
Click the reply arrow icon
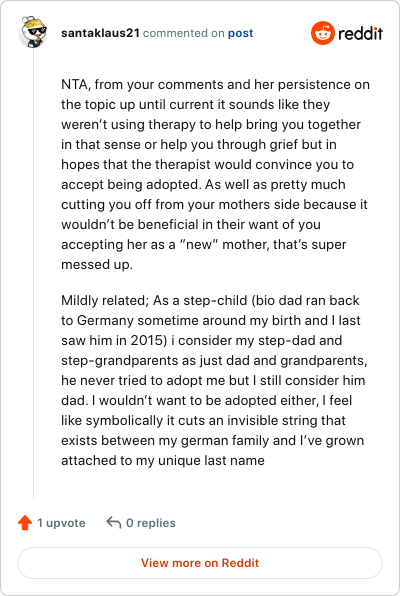pos(114,522)
